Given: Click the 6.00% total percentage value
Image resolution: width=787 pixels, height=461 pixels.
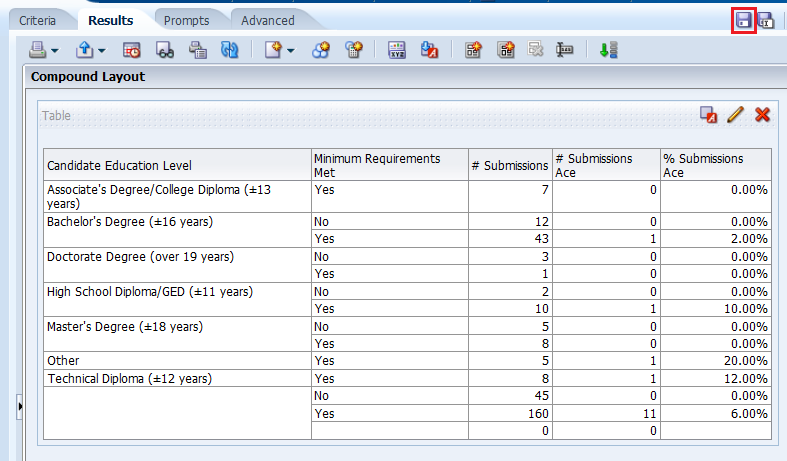Looking at the screenshot, I should [749, 413].
